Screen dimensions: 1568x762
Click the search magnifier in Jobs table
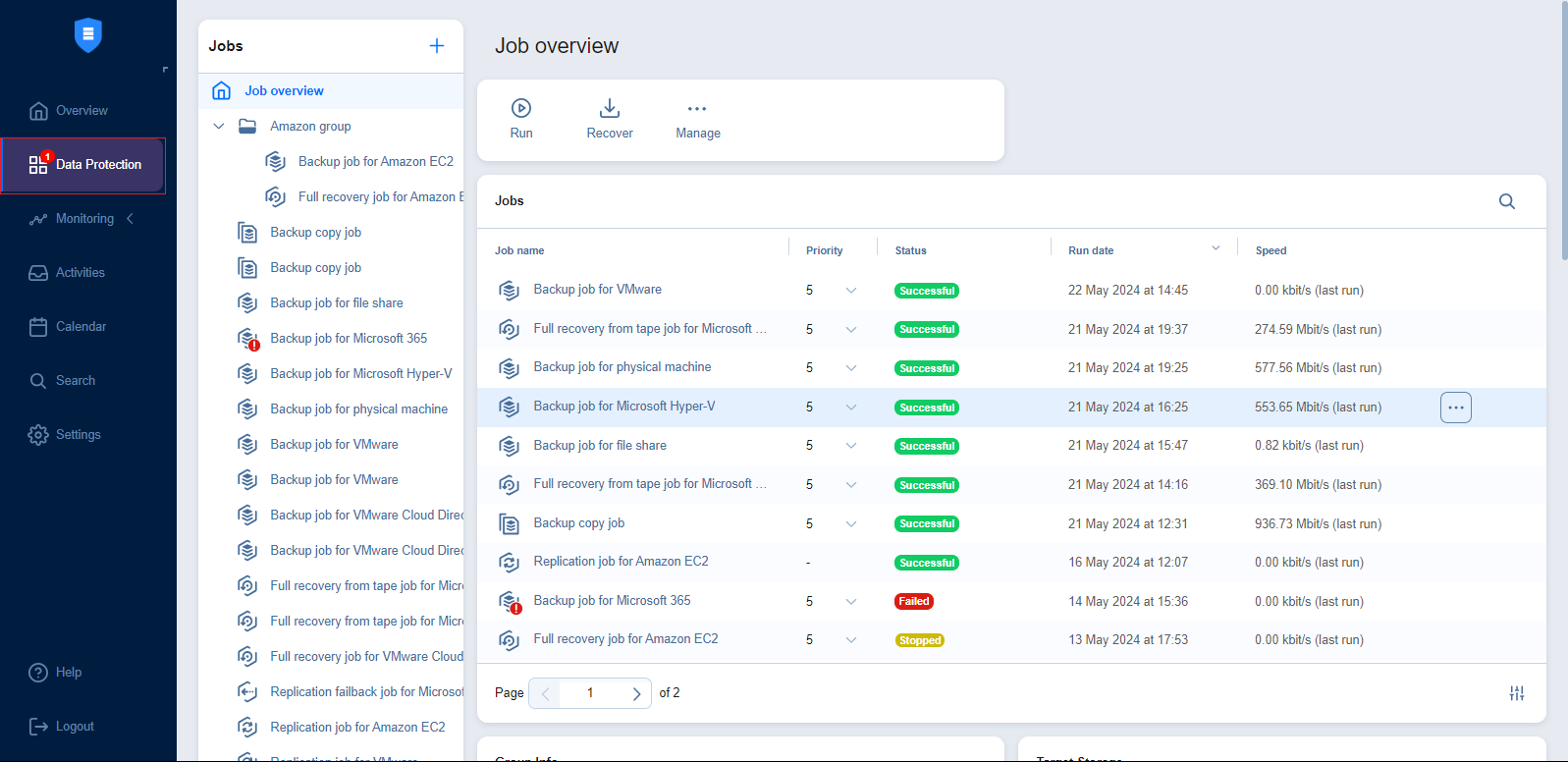click(x=1506, y=201)
